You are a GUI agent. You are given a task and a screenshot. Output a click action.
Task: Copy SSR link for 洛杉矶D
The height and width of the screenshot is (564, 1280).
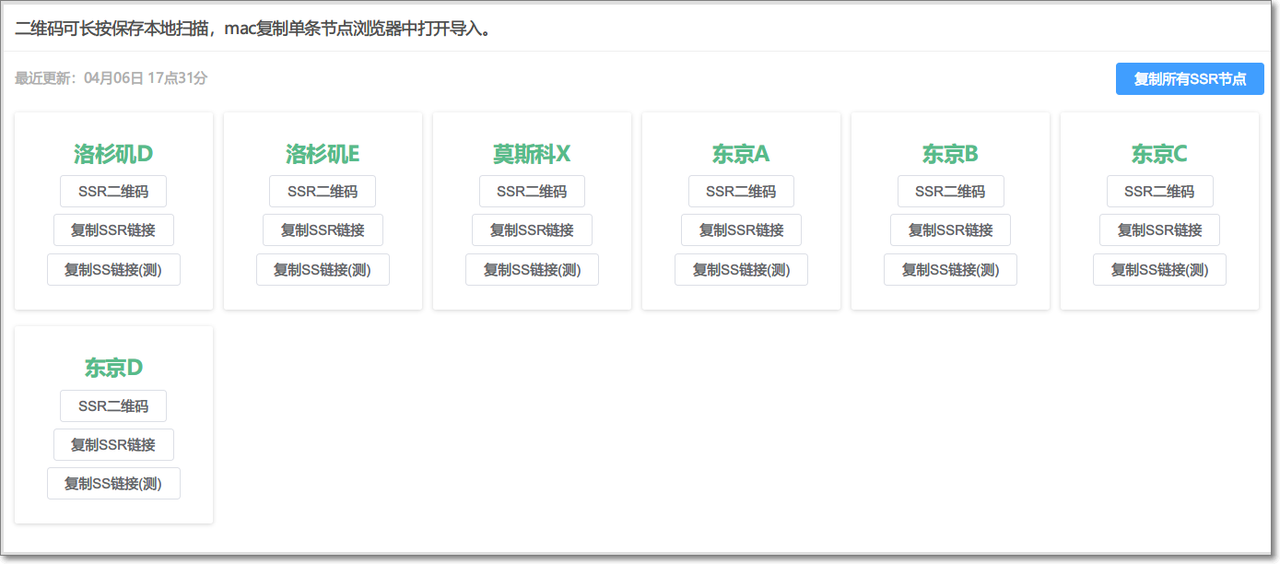[113, 230]
